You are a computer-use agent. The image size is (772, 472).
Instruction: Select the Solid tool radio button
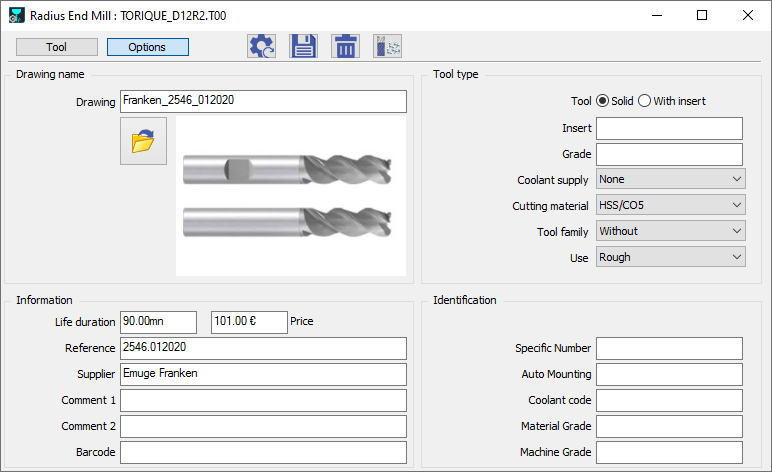click(x=603, y=101)
